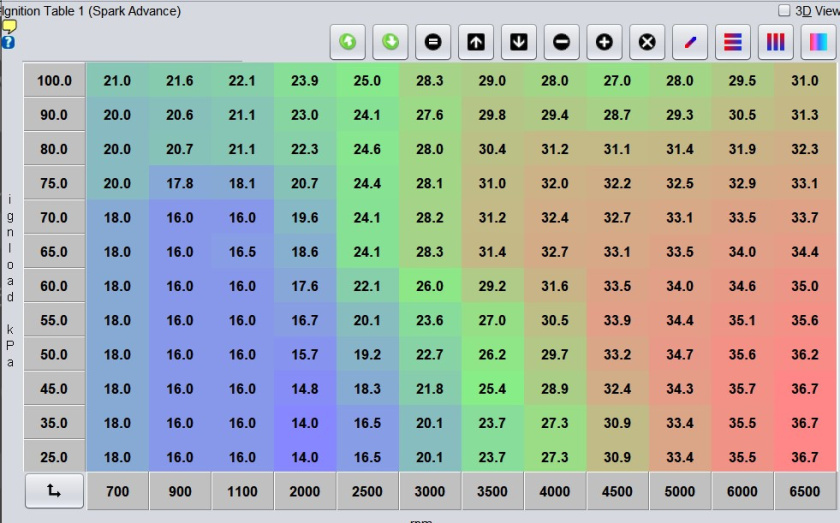This screenshot has height=523, width=840.
Task: Click the black down-arrow decrement button
Action: click(518, 42)
